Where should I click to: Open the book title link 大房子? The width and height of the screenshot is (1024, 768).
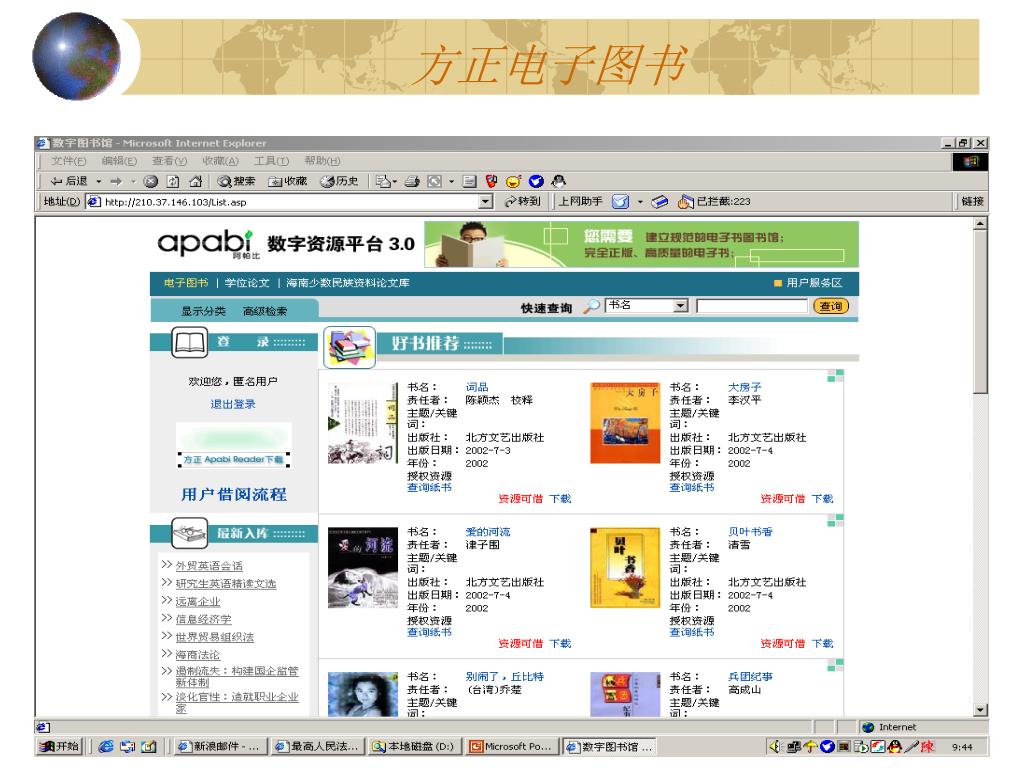pyautogui.click(x=744, y=387)
